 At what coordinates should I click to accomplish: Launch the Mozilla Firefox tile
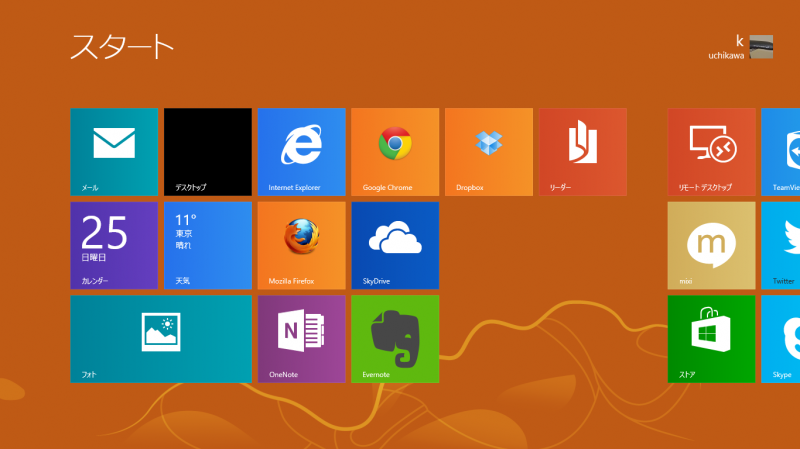point(302,245)
